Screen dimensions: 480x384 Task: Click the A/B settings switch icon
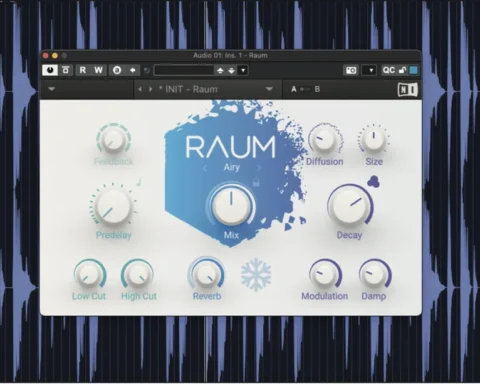pos(117,70)
